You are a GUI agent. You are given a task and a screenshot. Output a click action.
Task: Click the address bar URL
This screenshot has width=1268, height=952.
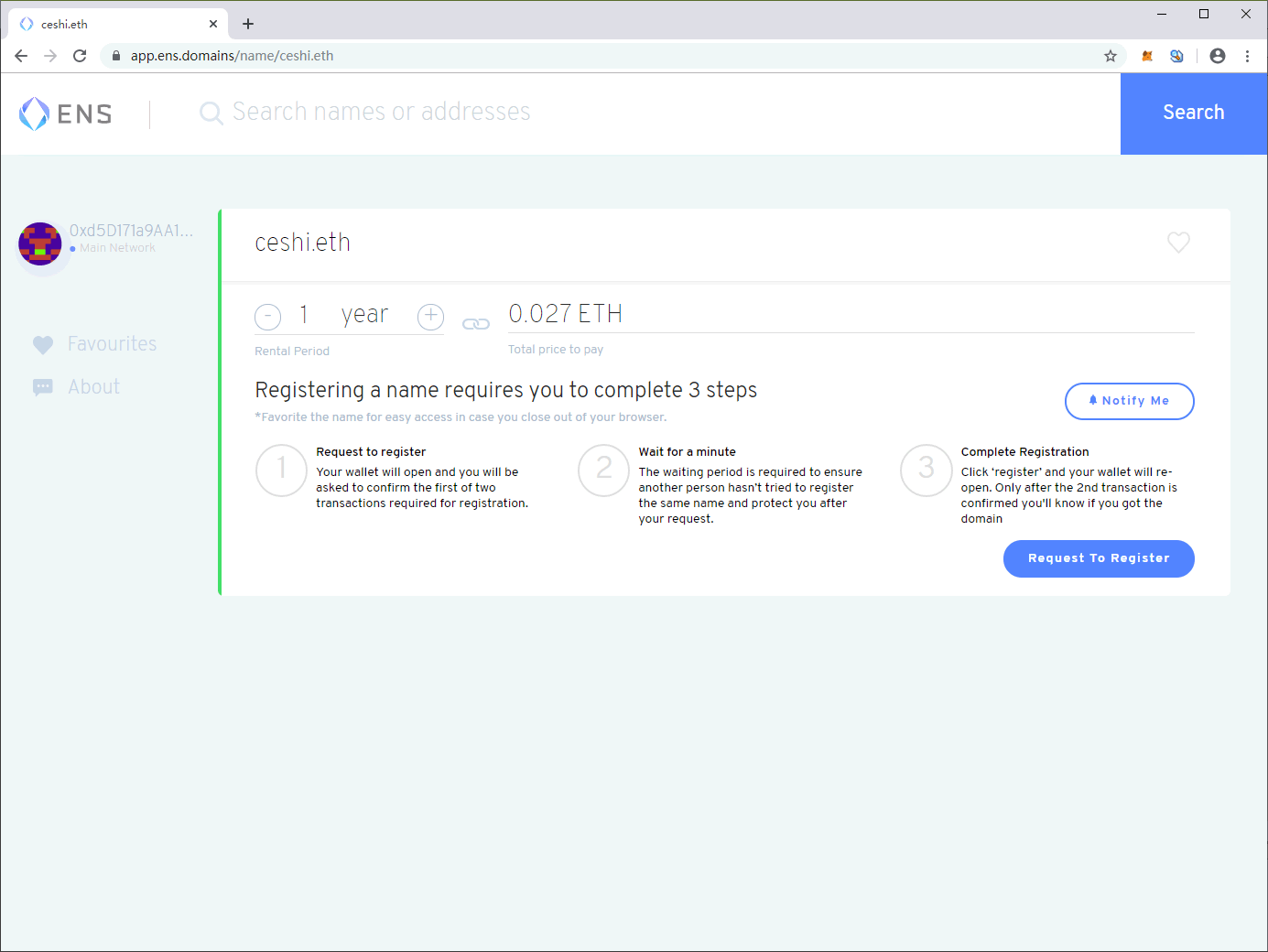pos(232,56)
